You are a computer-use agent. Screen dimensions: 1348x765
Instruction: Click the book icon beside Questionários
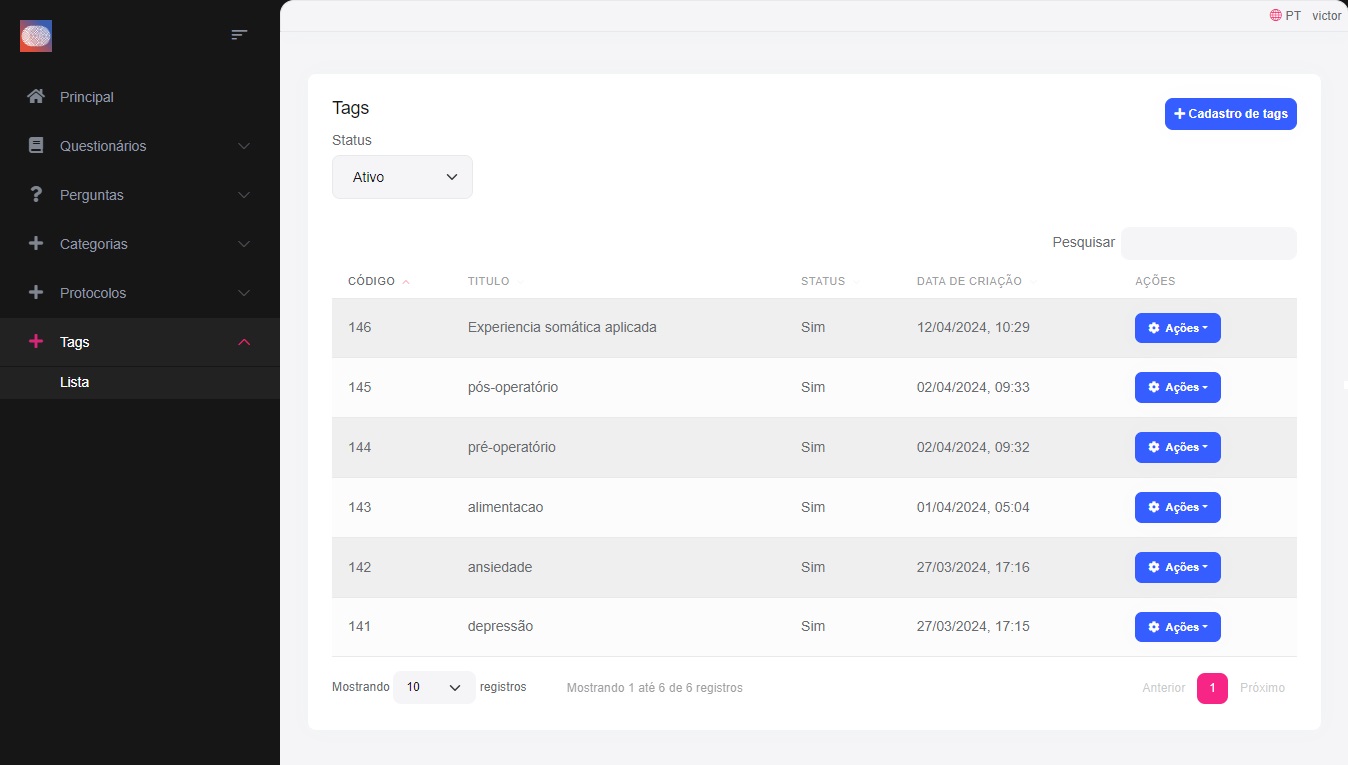[36, 146]
